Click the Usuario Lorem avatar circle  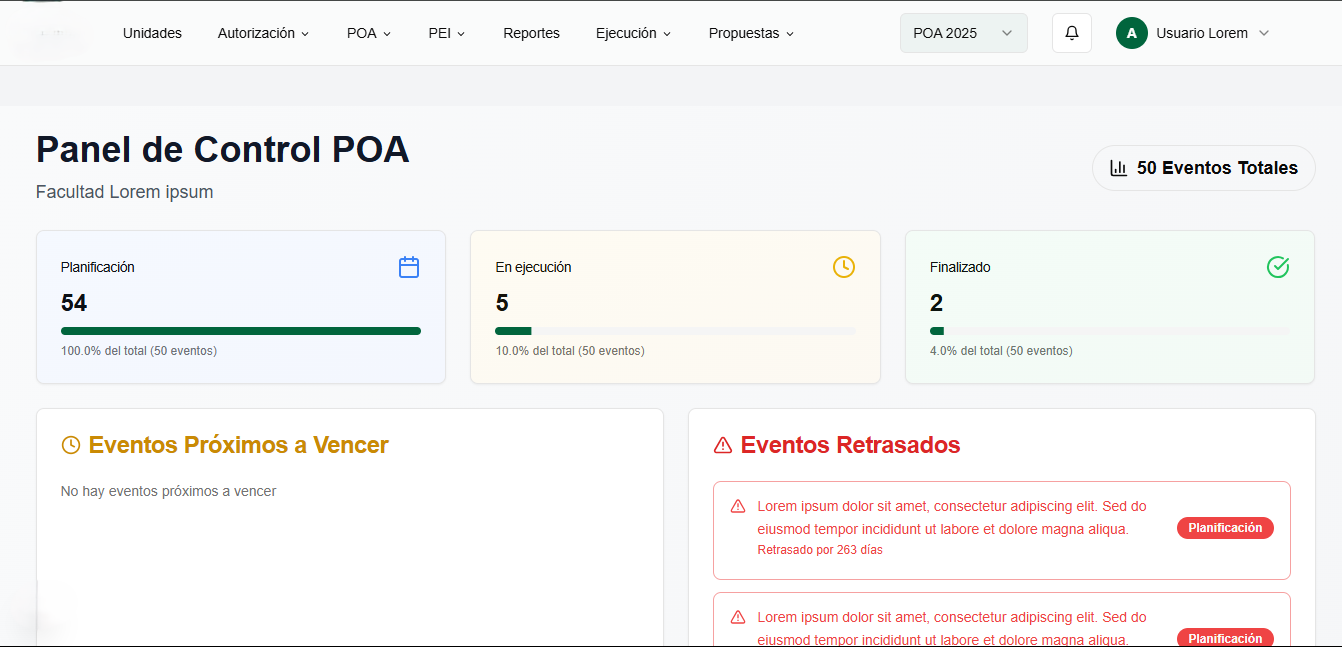tap(1131, 33)
